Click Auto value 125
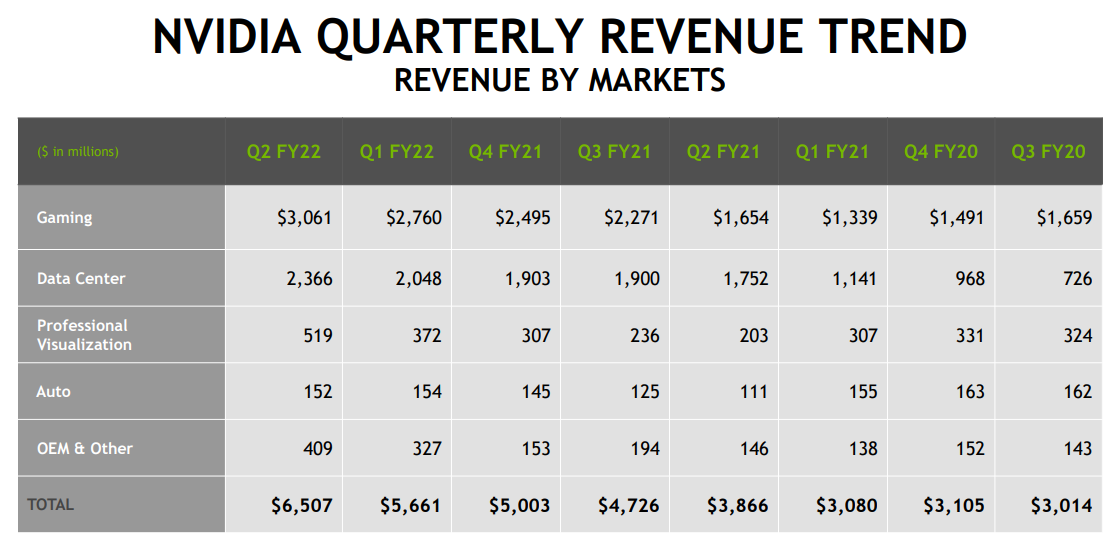This screenshot has height=545, width=1115. 645,392
